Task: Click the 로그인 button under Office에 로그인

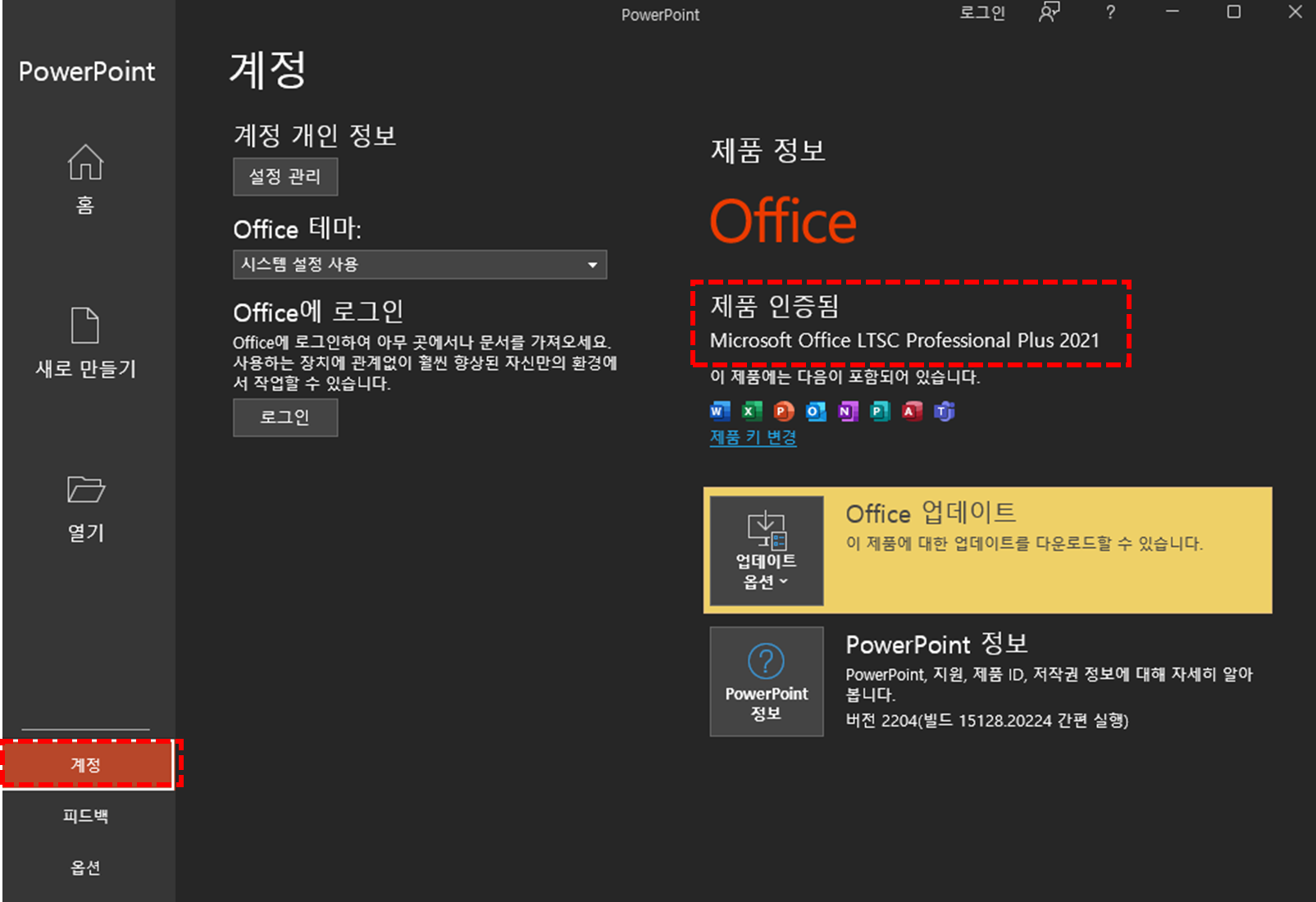Action: (x=285, y=417)
